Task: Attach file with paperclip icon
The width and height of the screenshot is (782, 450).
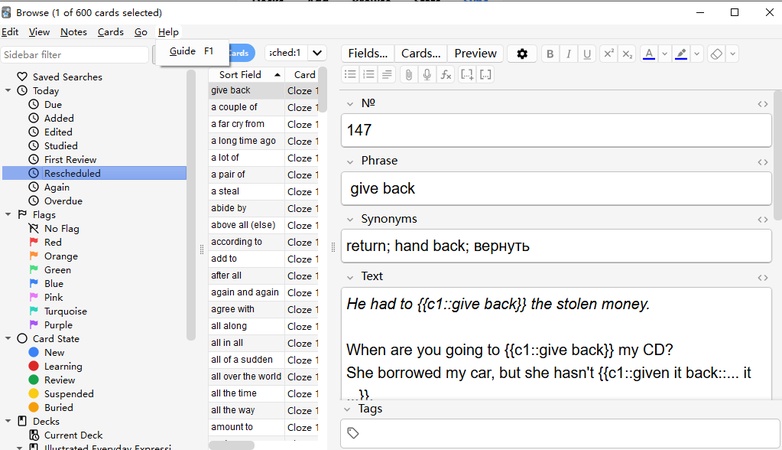Action: point(408,75)
